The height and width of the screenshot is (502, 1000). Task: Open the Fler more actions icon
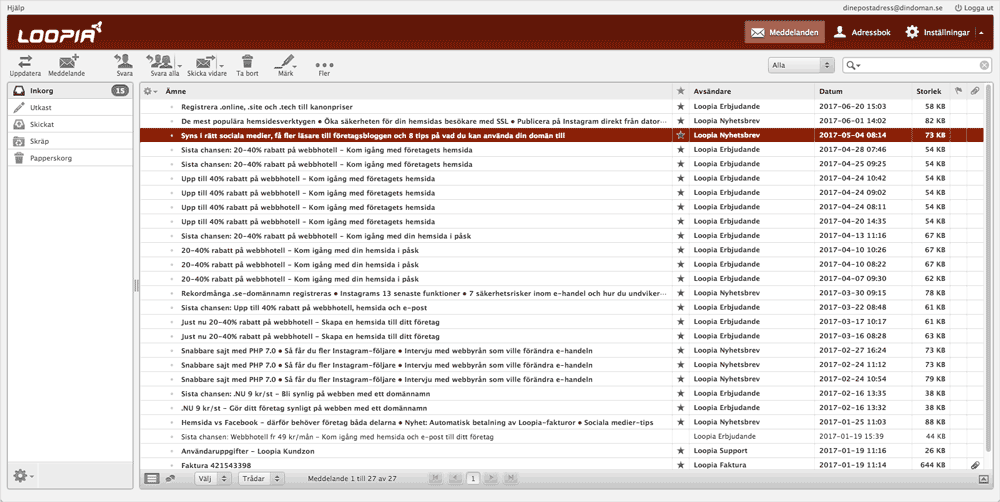coord(324,65)
